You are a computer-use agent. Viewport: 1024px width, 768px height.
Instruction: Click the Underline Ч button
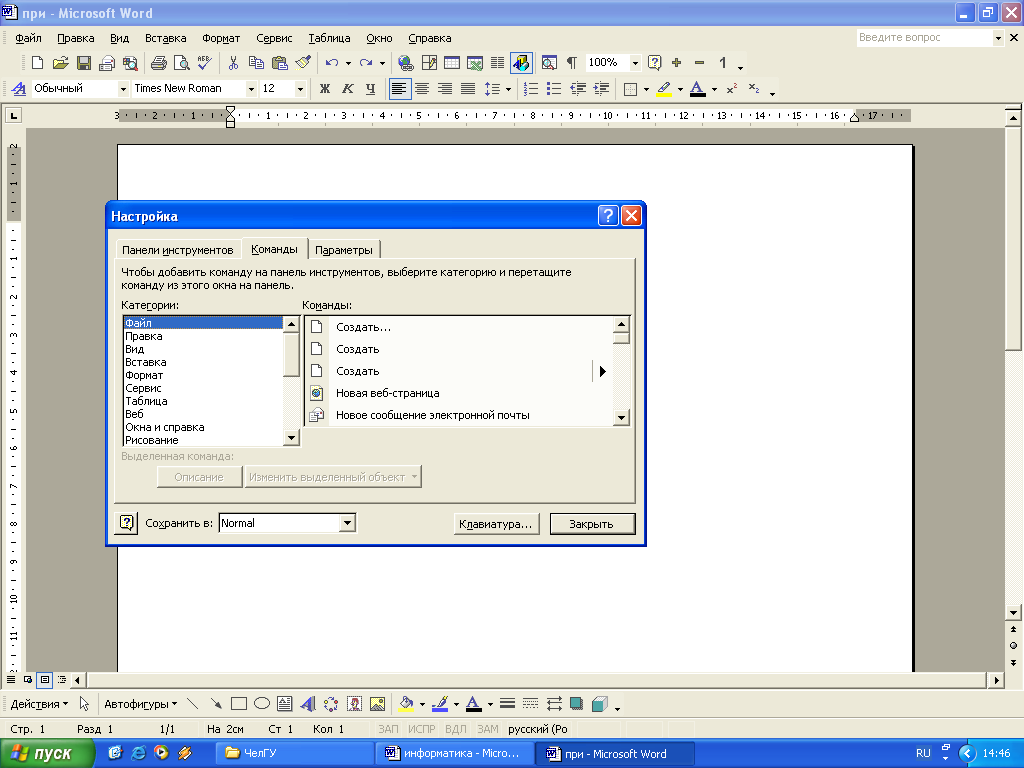click(x=370, y=89)
